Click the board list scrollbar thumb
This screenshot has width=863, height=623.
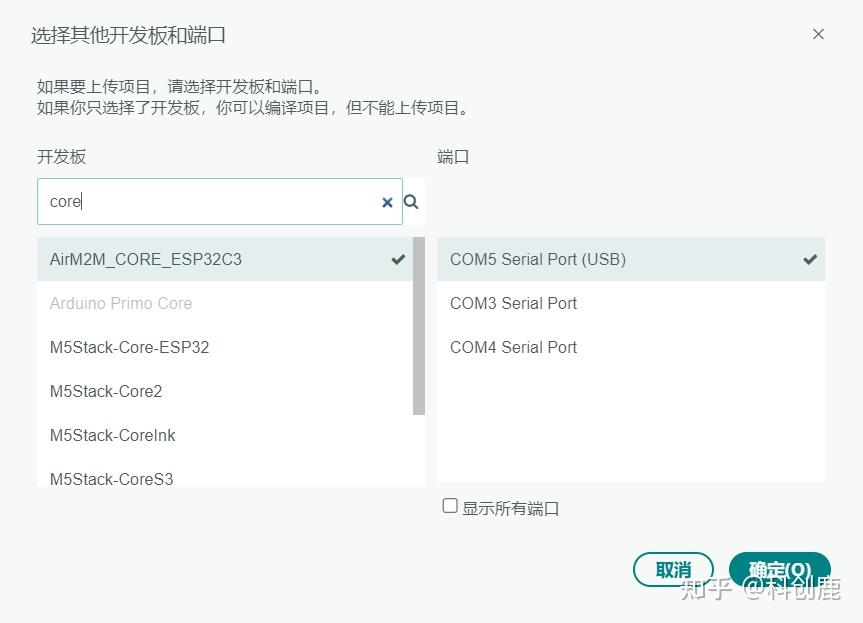click(x=419, y=325)
